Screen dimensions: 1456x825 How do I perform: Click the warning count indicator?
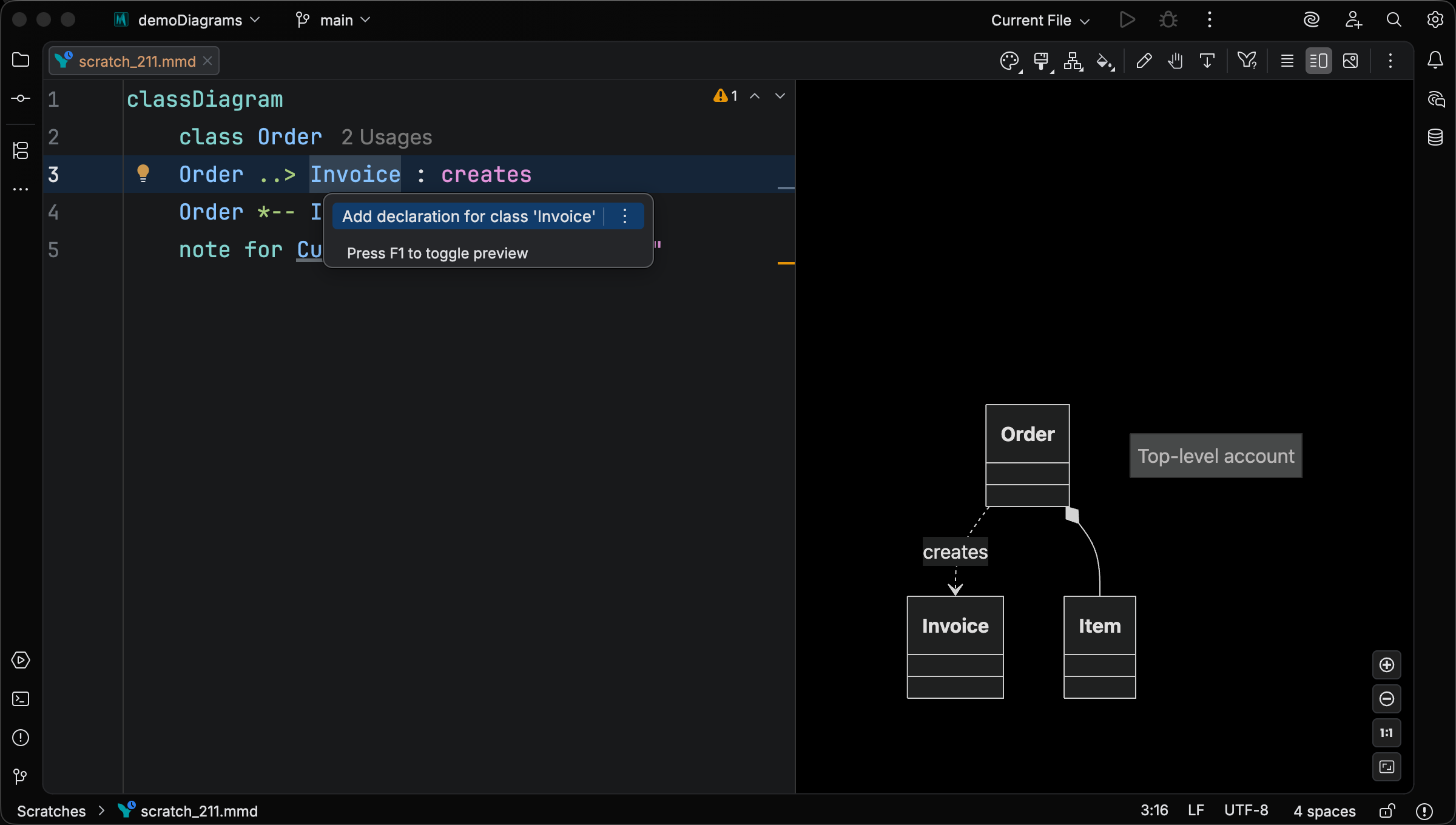click(726, 96)
